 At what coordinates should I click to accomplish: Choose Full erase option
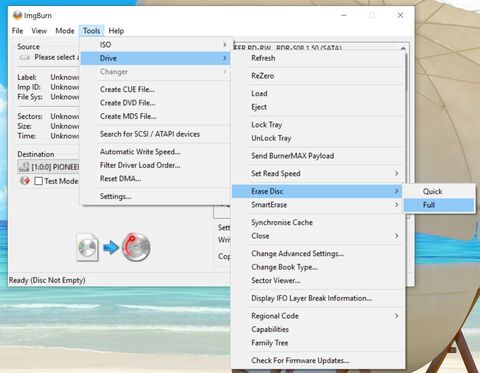tap(439, 205)
